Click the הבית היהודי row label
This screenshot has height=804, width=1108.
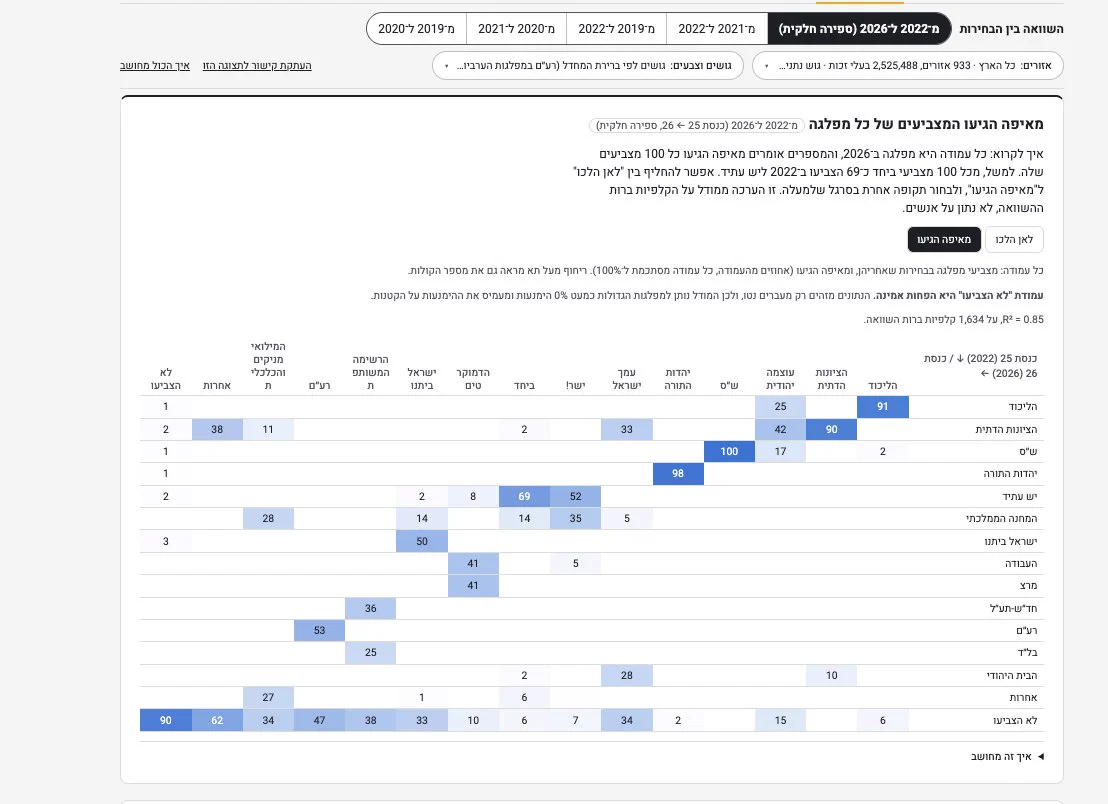pyautogui.click(x=1012, y=675)
